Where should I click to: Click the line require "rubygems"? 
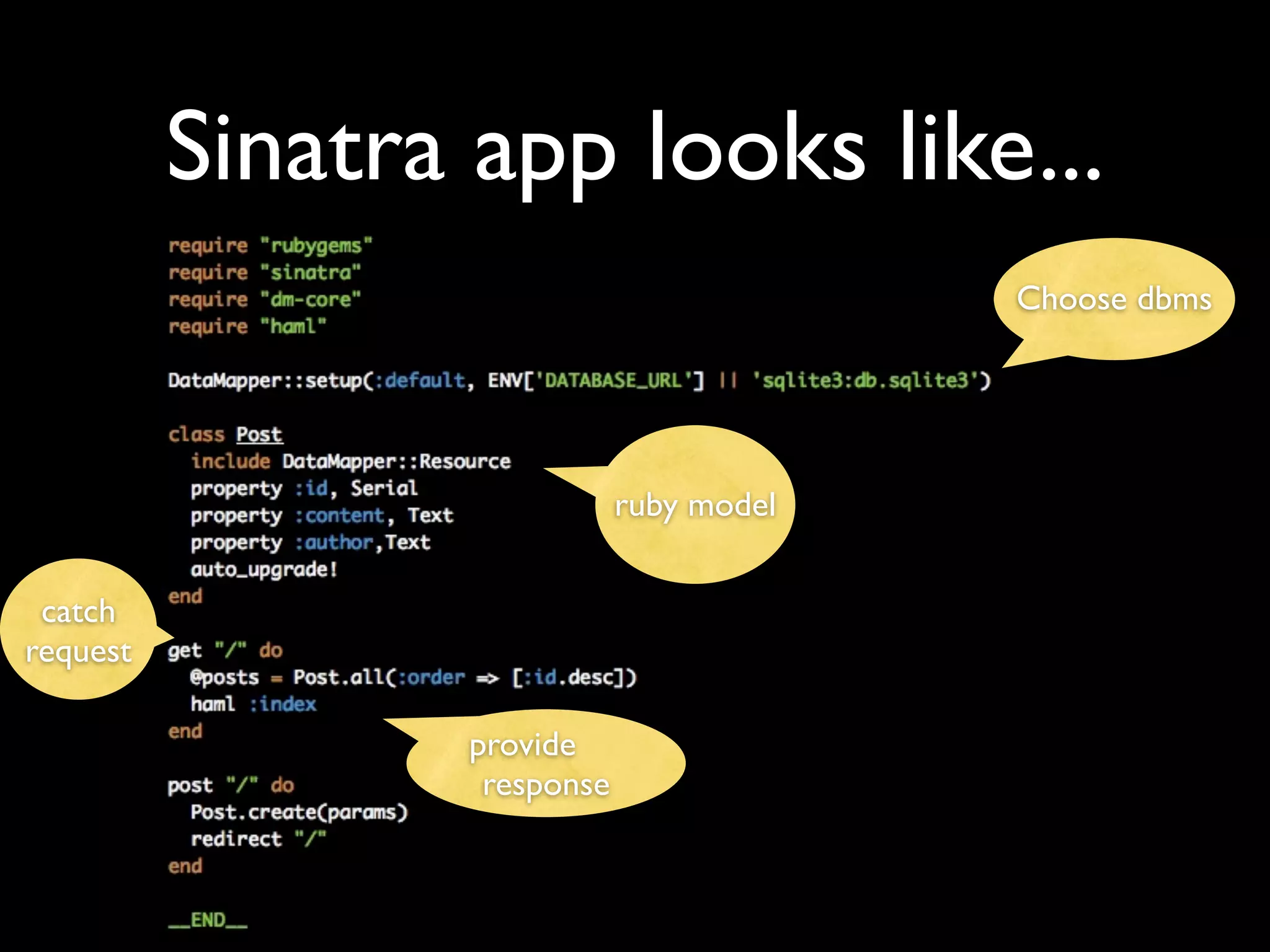click(270, 246)
